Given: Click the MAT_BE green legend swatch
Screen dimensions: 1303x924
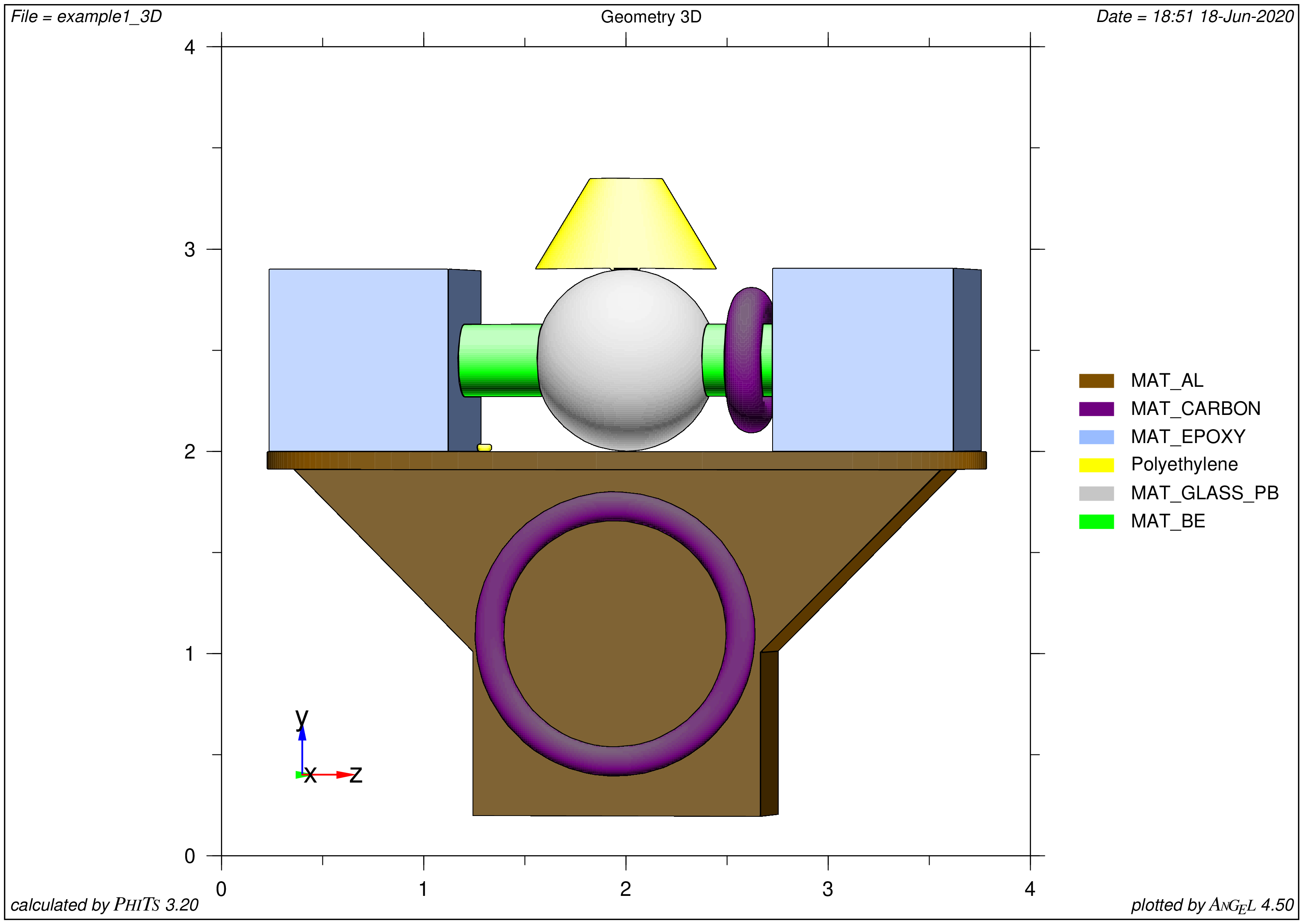Looking at the screenshot, I should pos(1096,521).
